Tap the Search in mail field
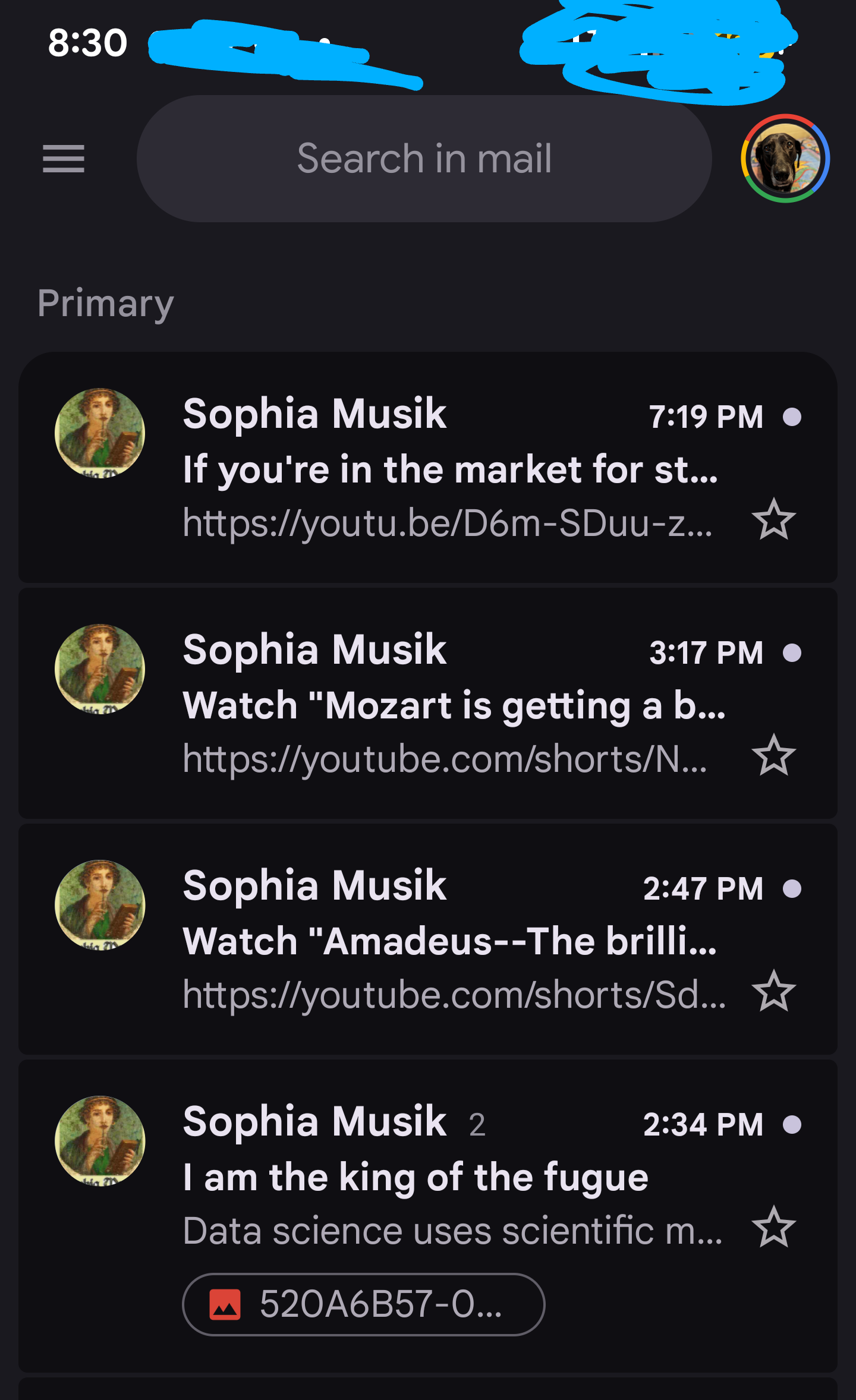856x1400 pixels. tap(424, 159)
